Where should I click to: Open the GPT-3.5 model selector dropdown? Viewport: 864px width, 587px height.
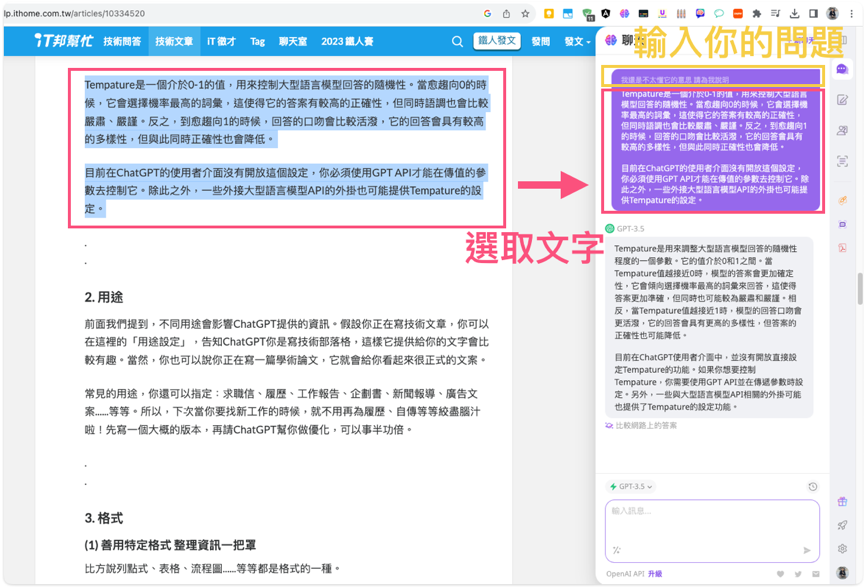tap(631, 487)
